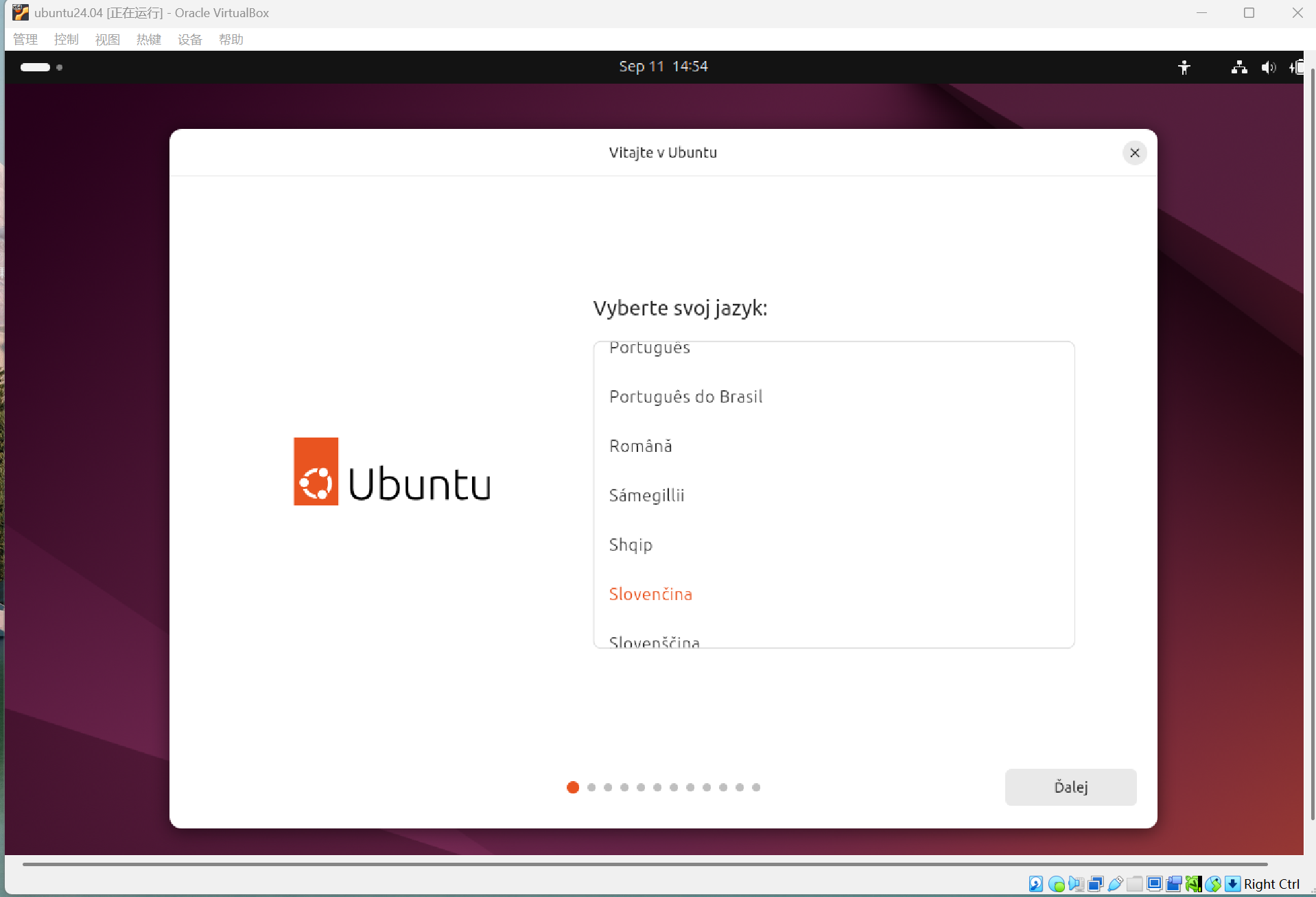The height and width of the screenshot is (897, 1316).
Task: Click first orange page indicator dot
Action: pos(573,787)
